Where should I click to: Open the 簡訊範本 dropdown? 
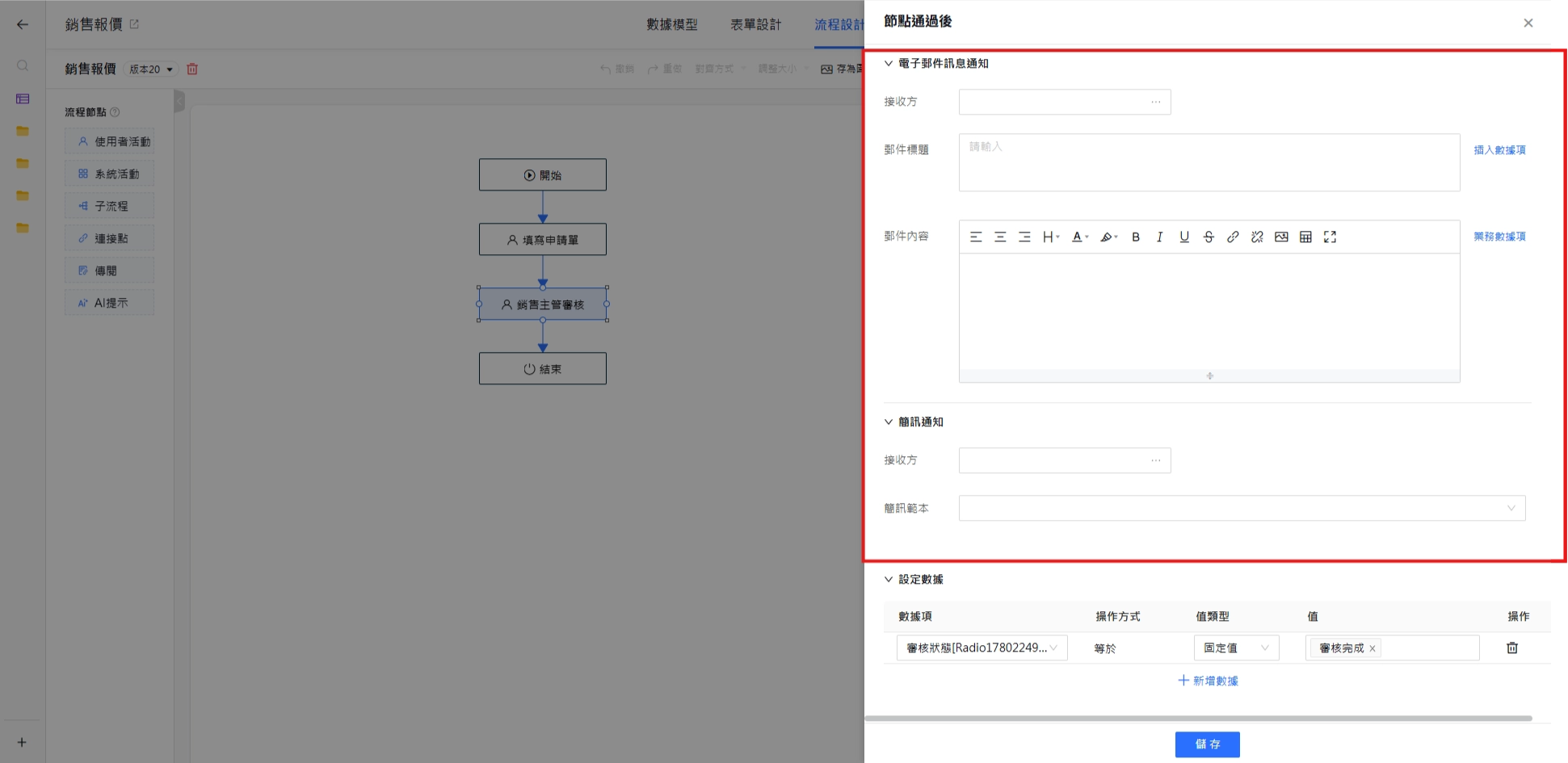click(x=1242, y=508)
